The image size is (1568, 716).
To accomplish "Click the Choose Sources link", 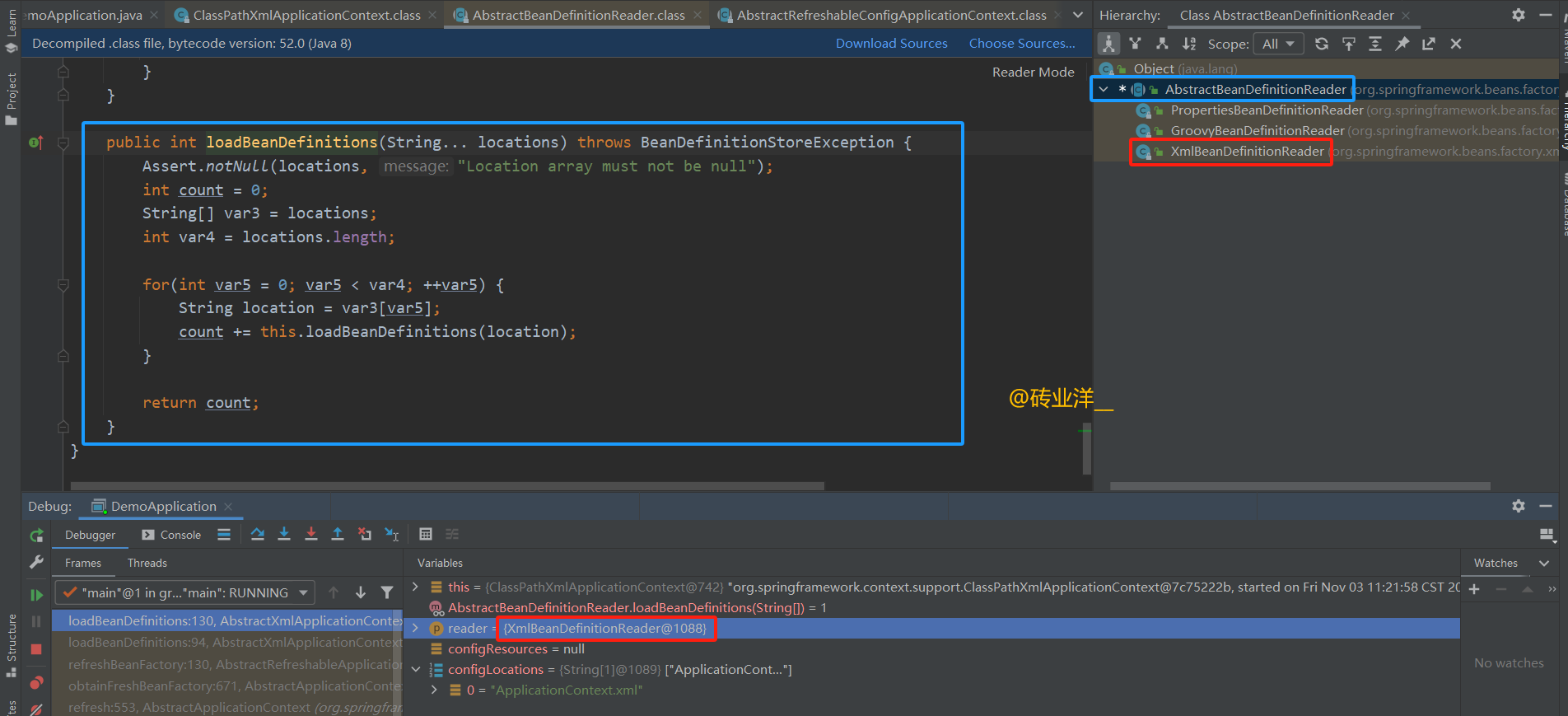I will click(x=1022, y=44).
